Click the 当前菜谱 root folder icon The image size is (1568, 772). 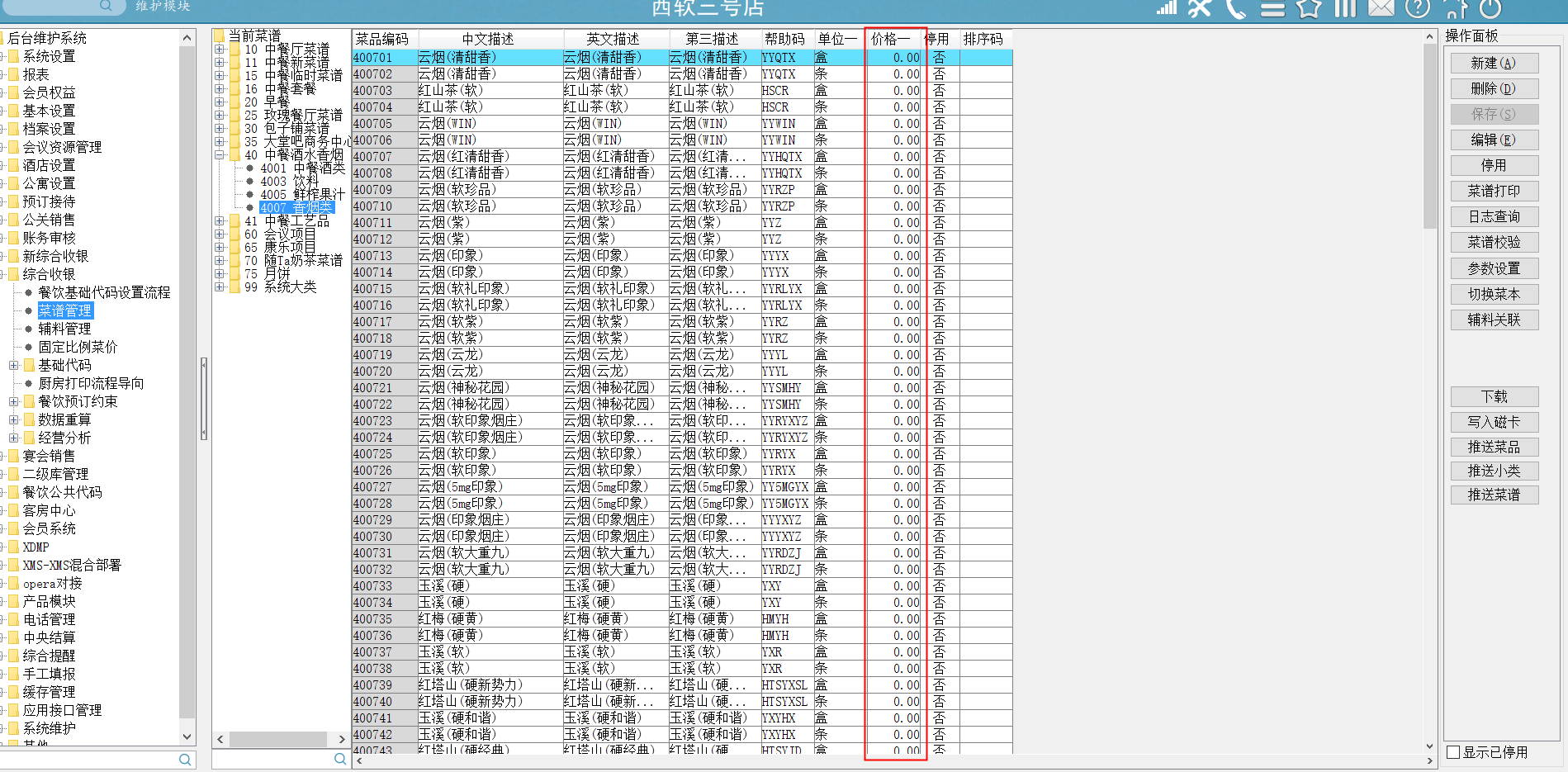click(x=219, y=36)
